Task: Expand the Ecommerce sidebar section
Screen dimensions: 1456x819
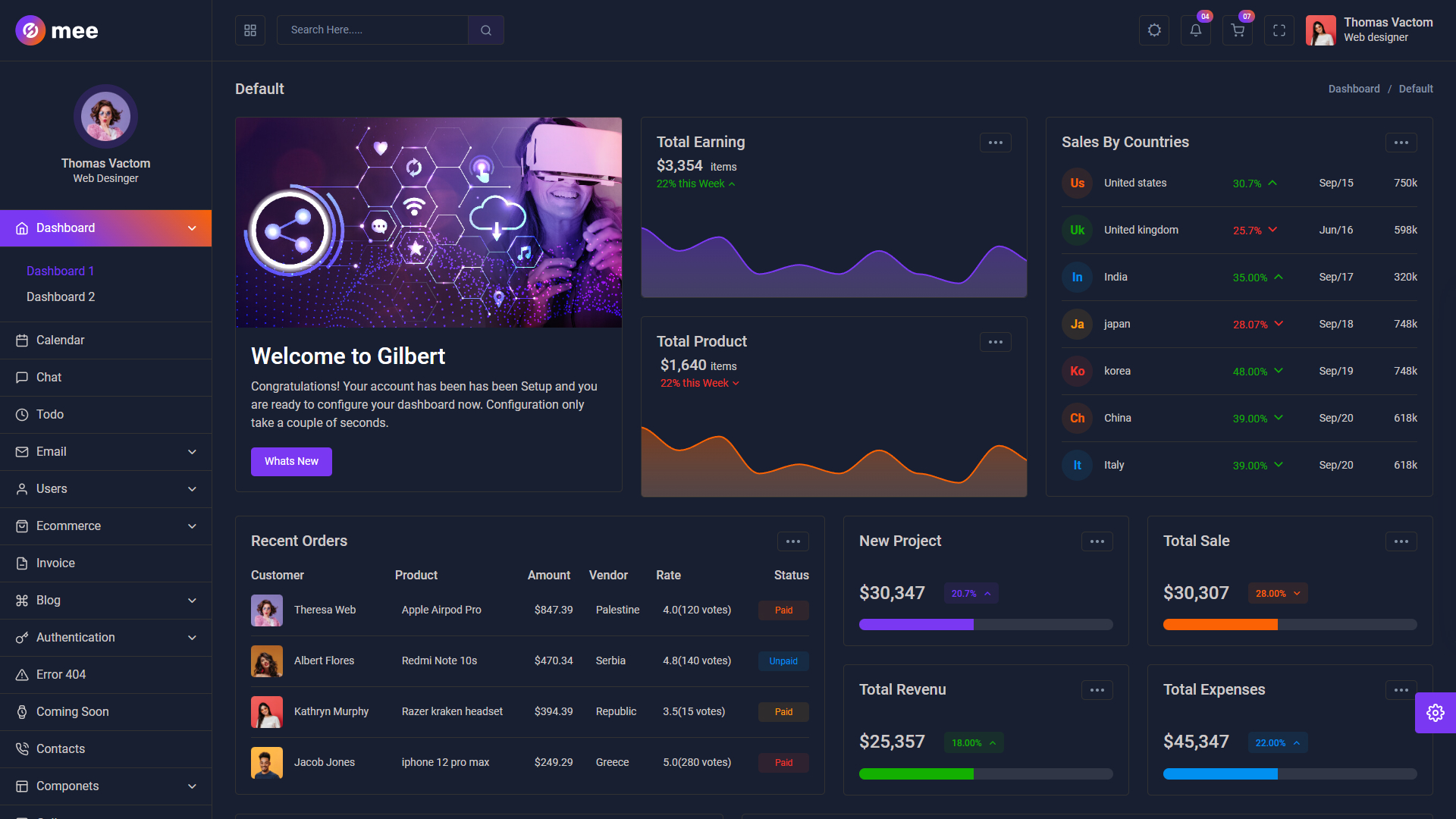Action: click(x=192, y=526)
